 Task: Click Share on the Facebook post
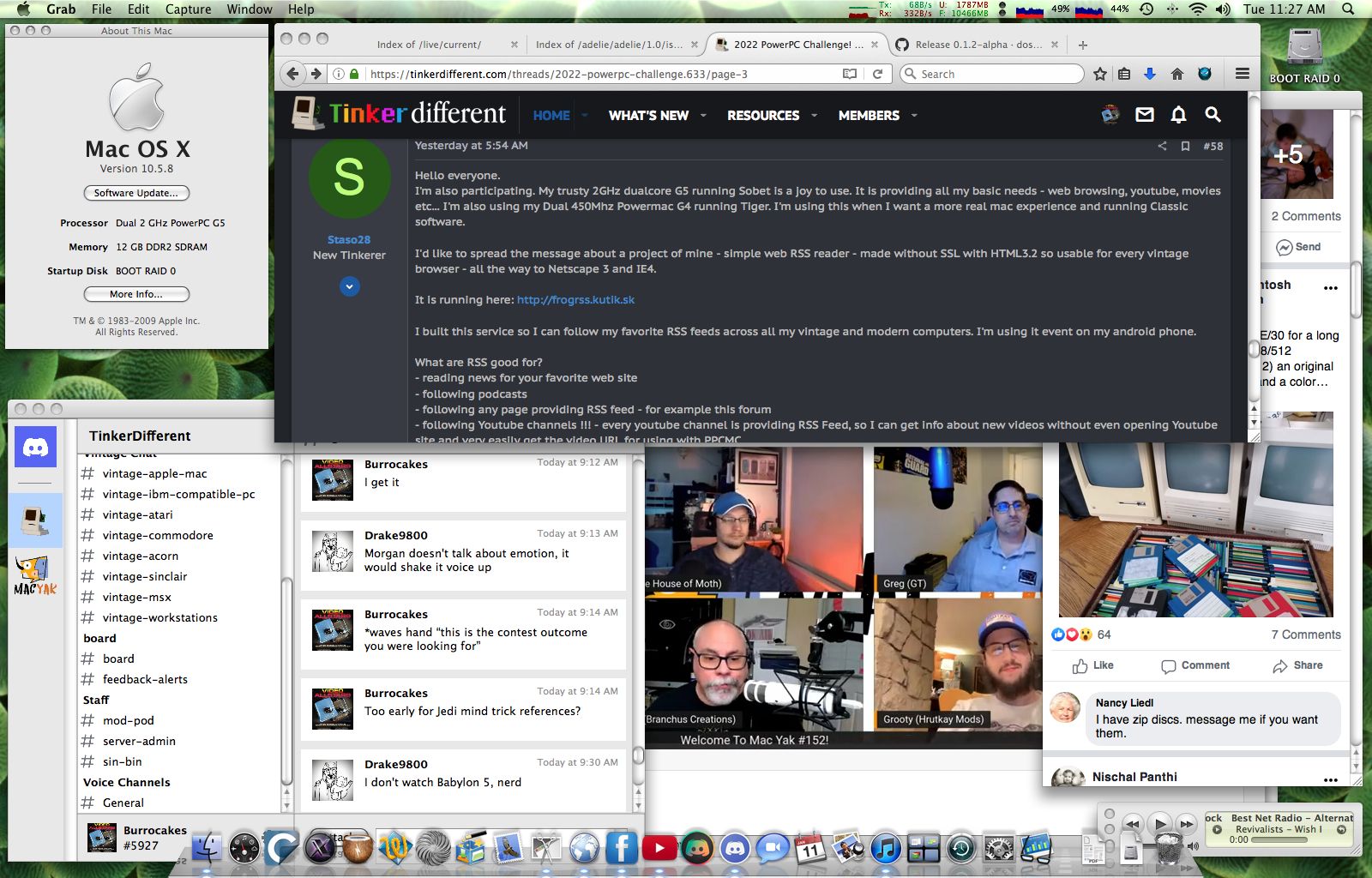coord(1297,665)
